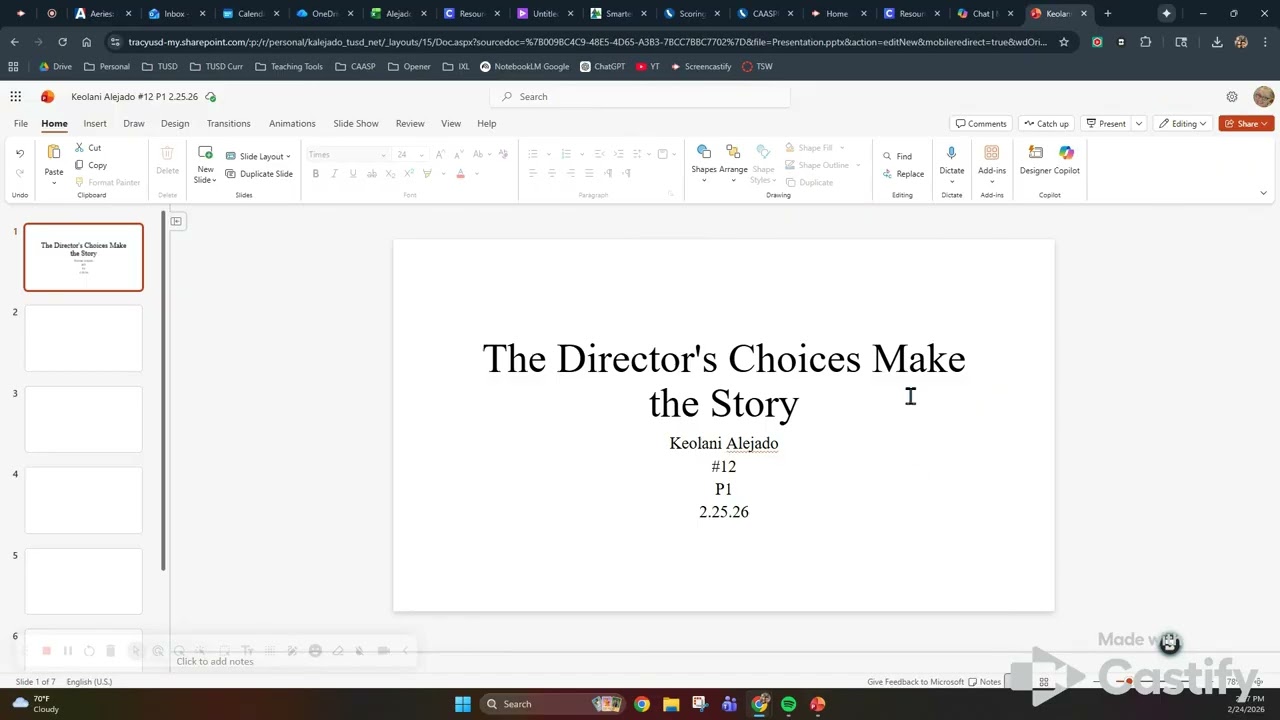Open the Slide Show tab

356,124
